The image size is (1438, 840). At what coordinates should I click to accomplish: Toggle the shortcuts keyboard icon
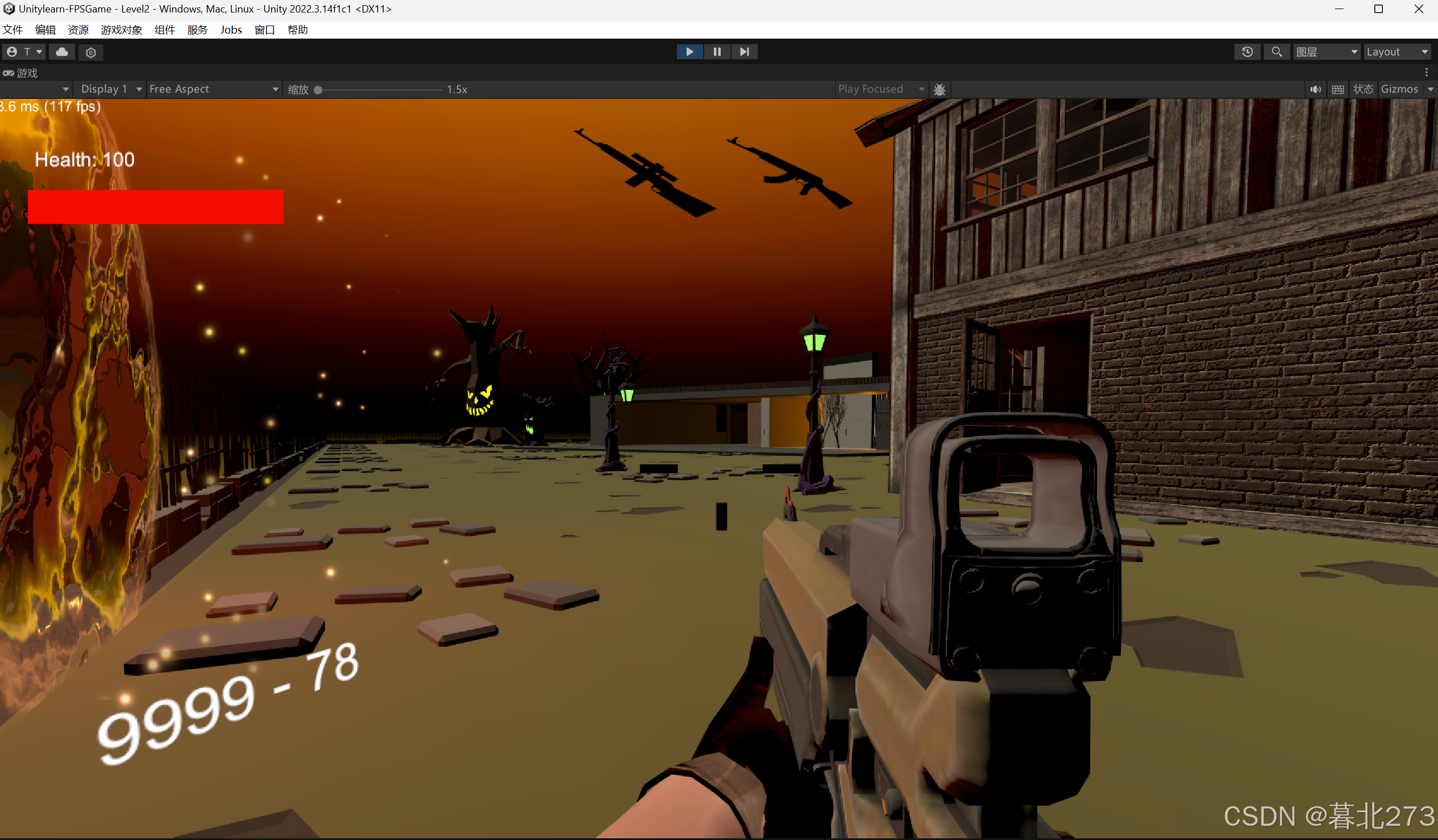pos(1337,90)
